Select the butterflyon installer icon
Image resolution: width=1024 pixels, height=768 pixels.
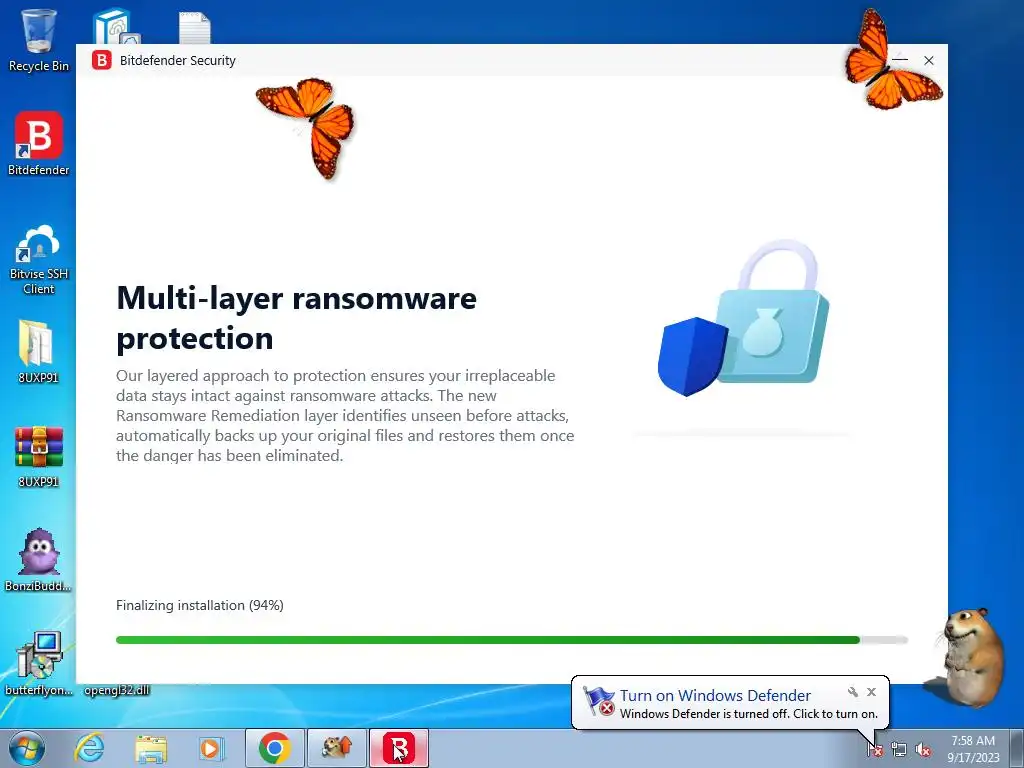point(39,663)
